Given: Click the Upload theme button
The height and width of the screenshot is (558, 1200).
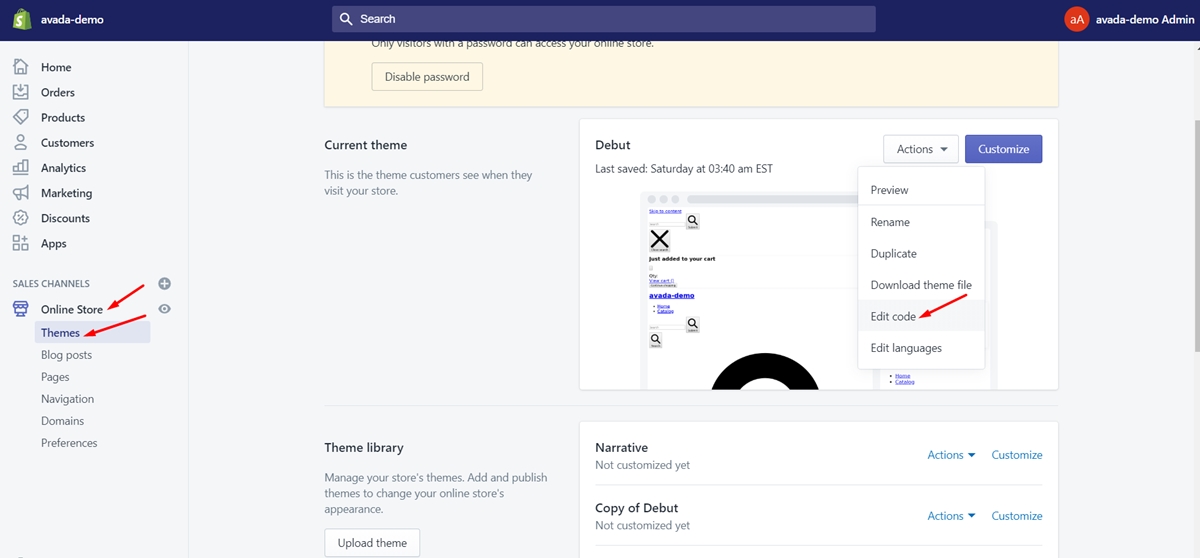Looking at the screenshot, I should pyautogui.click(x=372, y=543).
